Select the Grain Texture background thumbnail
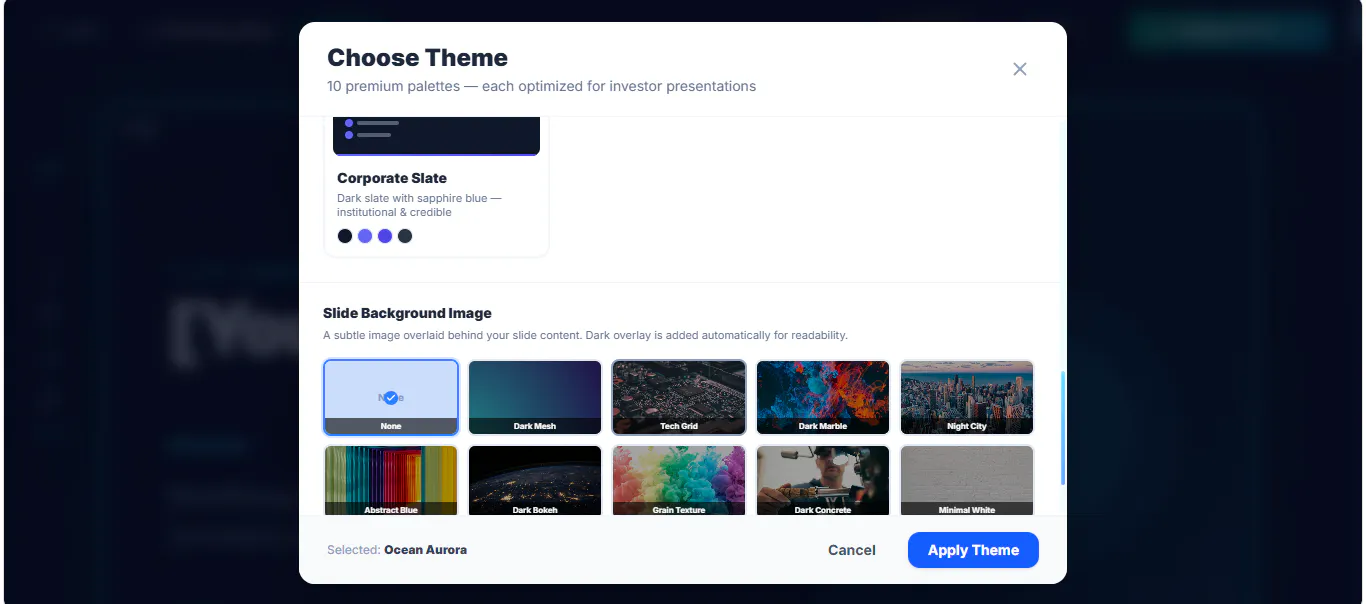 679,481
